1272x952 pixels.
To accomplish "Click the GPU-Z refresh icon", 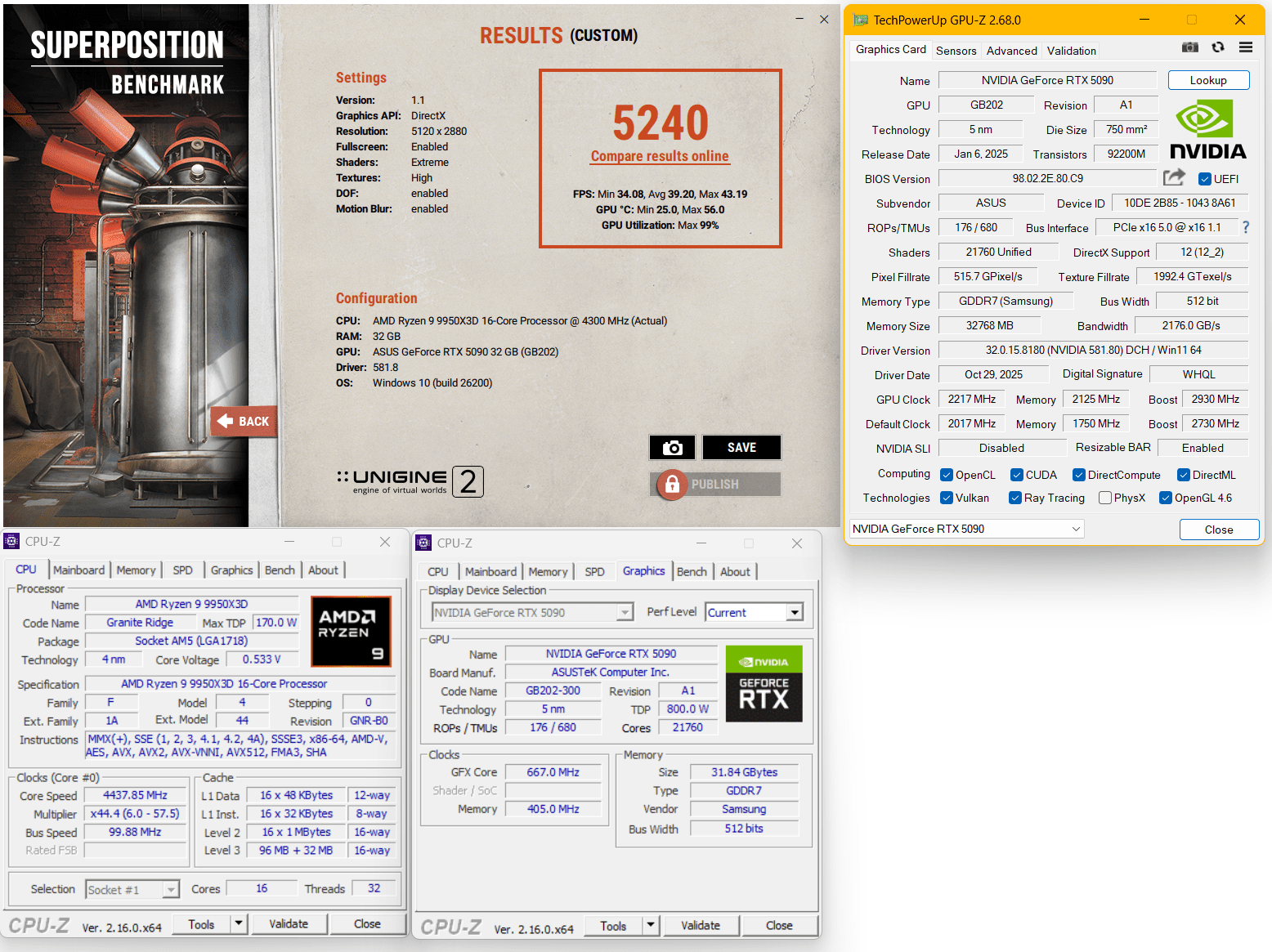I will 1218,48.
